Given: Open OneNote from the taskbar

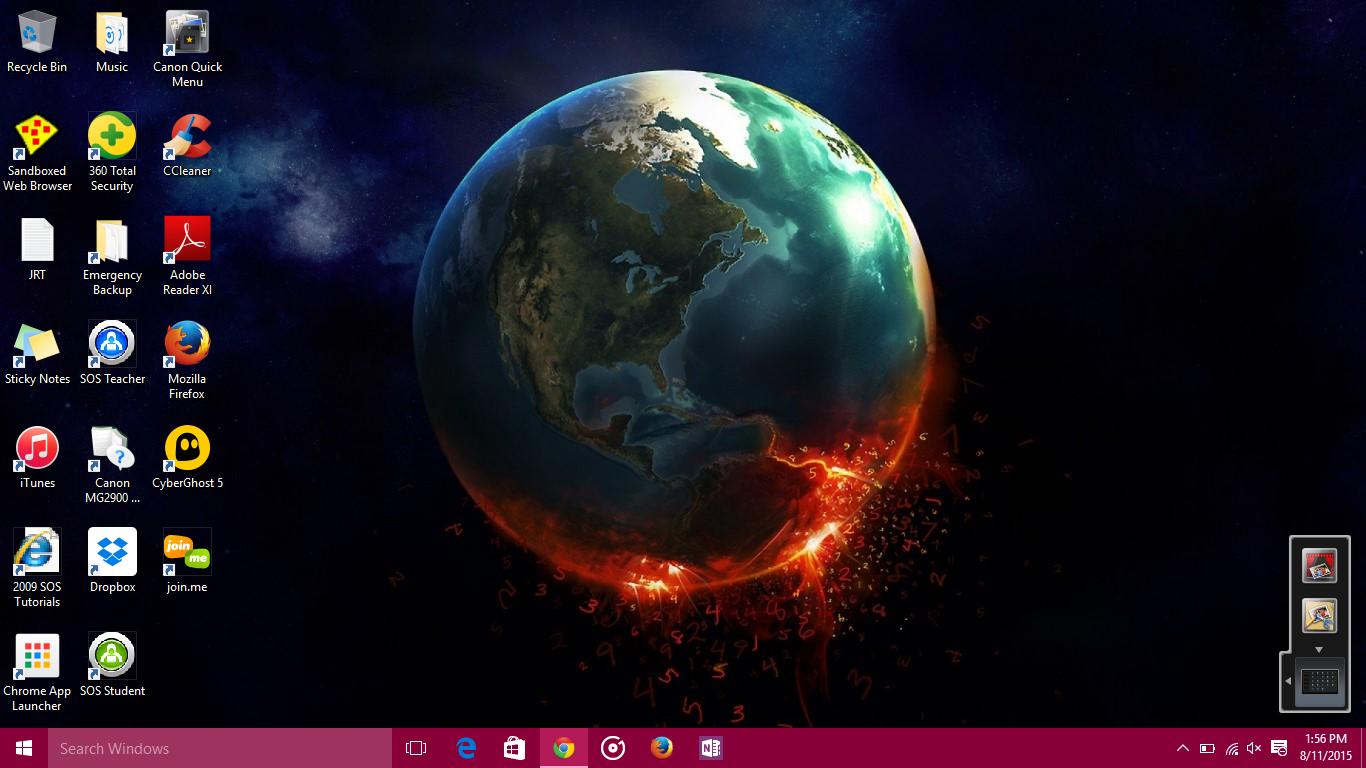Looking at the screenshot, I should (x=711, y=748).
